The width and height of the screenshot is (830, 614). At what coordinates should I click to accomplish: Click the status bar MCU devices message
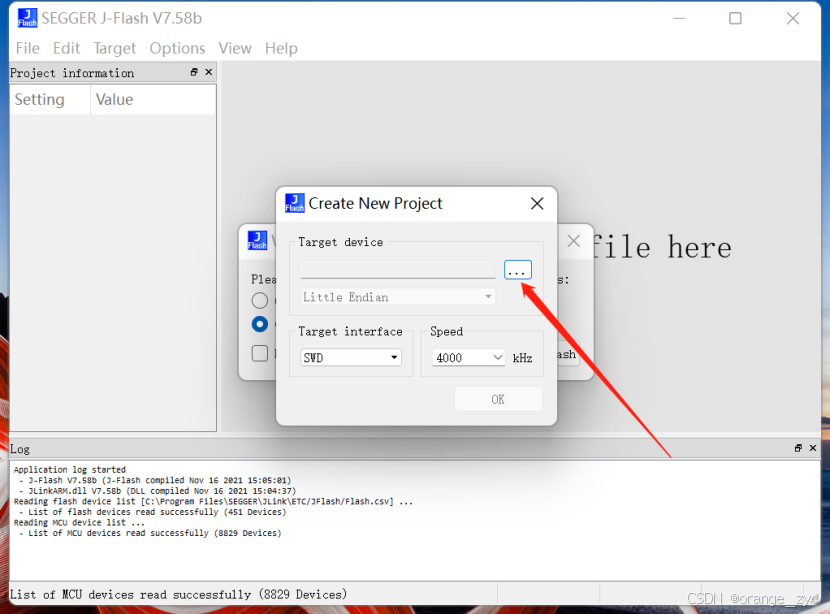[178, 594]
